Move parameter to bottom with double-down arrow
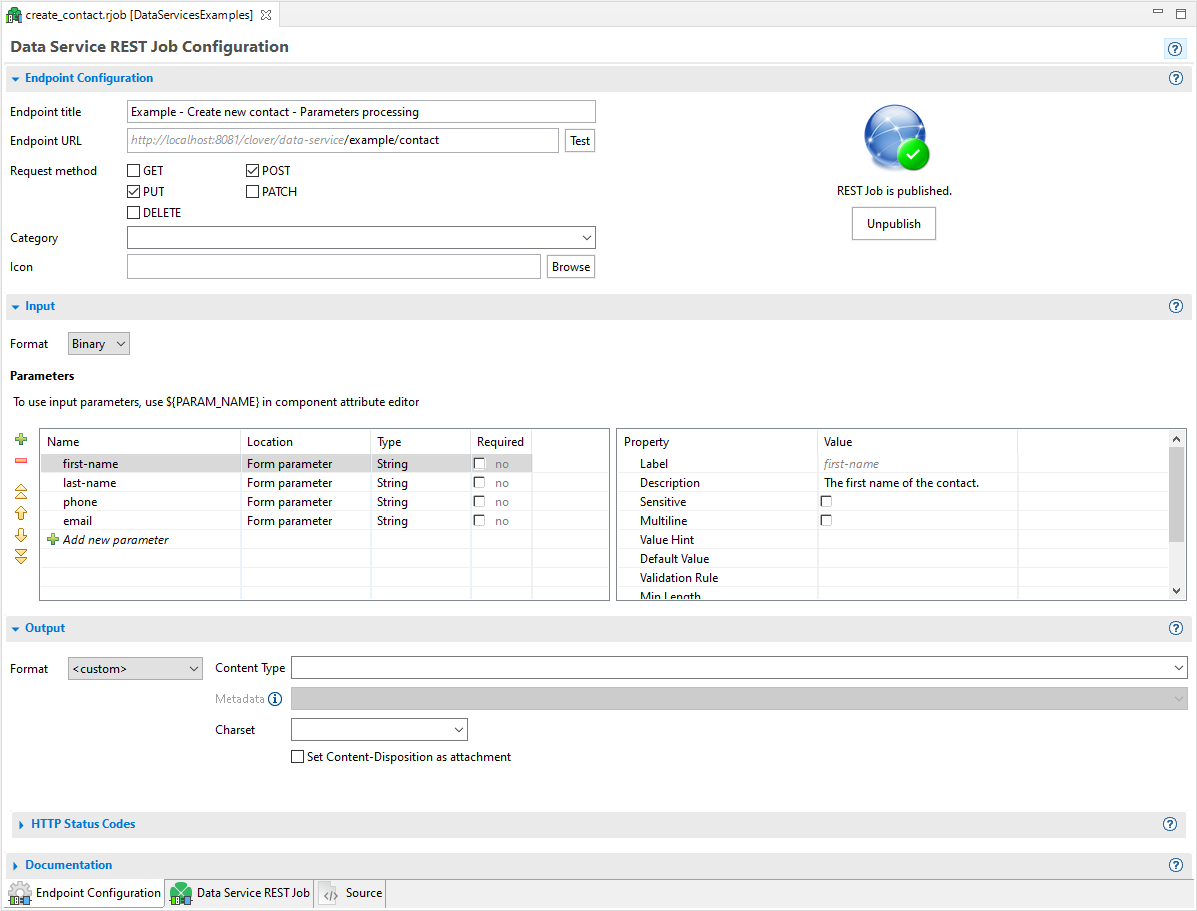The width and height of the screenshot is (1197, 911). 21,556
